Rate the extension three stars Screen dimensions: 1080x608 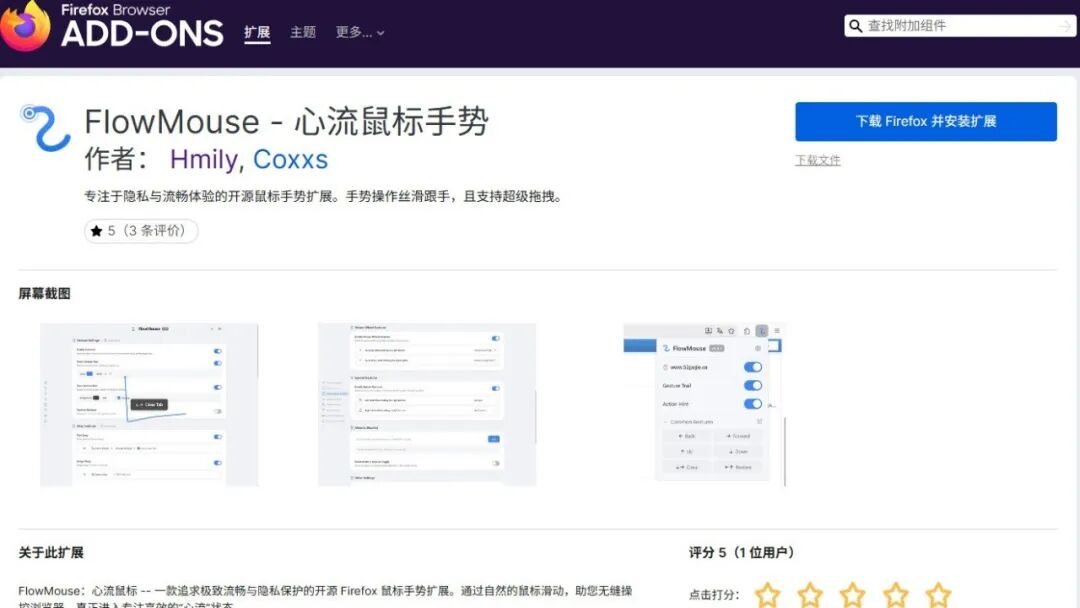coord(853,595)
